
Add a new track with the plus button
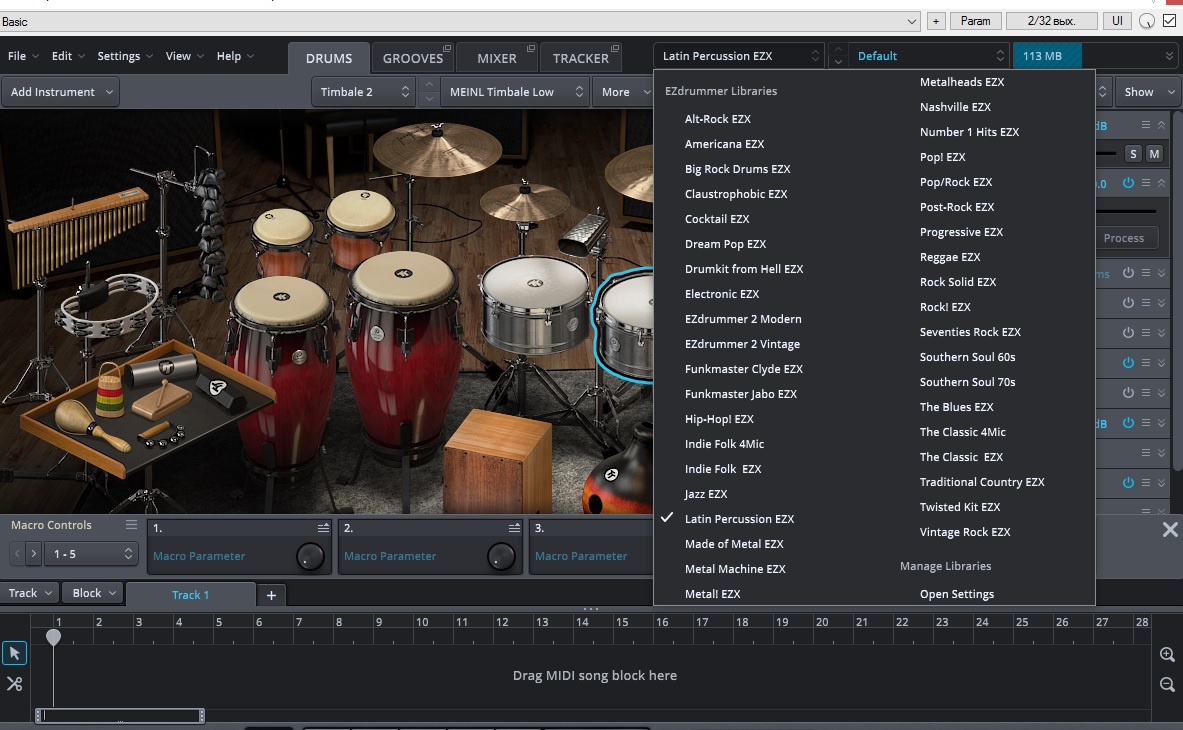pos(270,595)
